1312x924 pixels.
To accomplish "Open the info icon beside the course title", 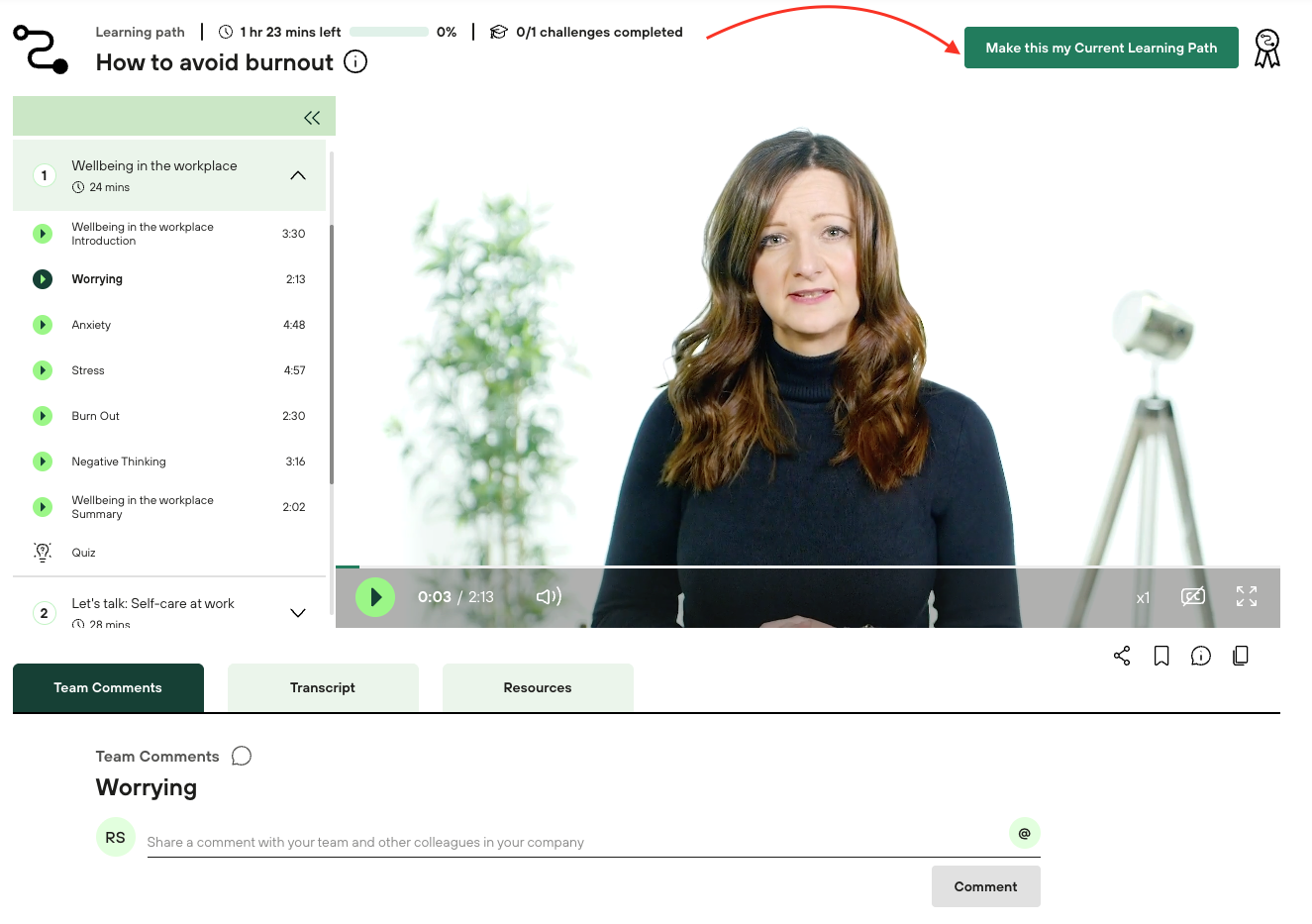I will [355, 62].
